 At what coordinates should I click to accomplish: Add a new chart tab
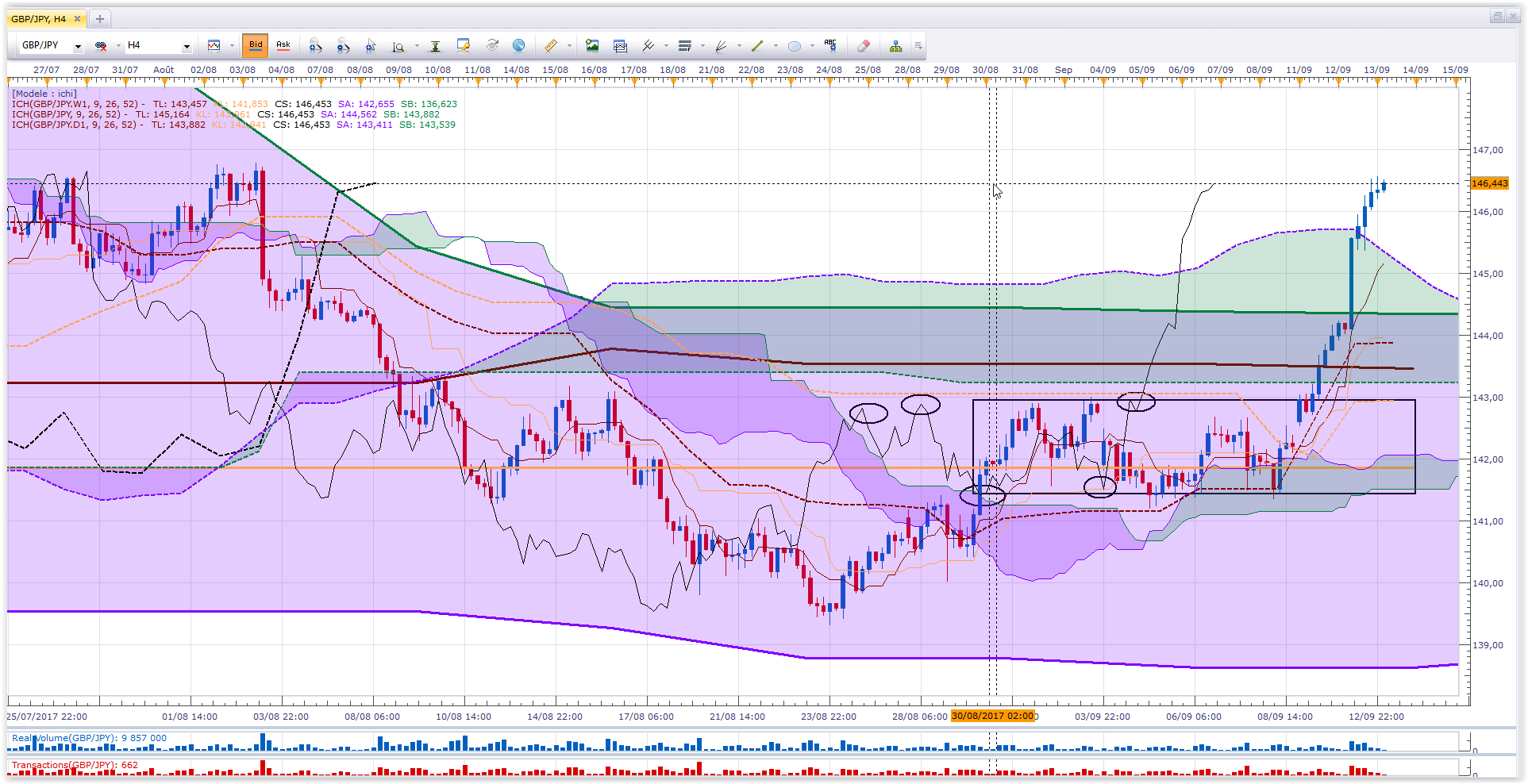tap(100, 18)
